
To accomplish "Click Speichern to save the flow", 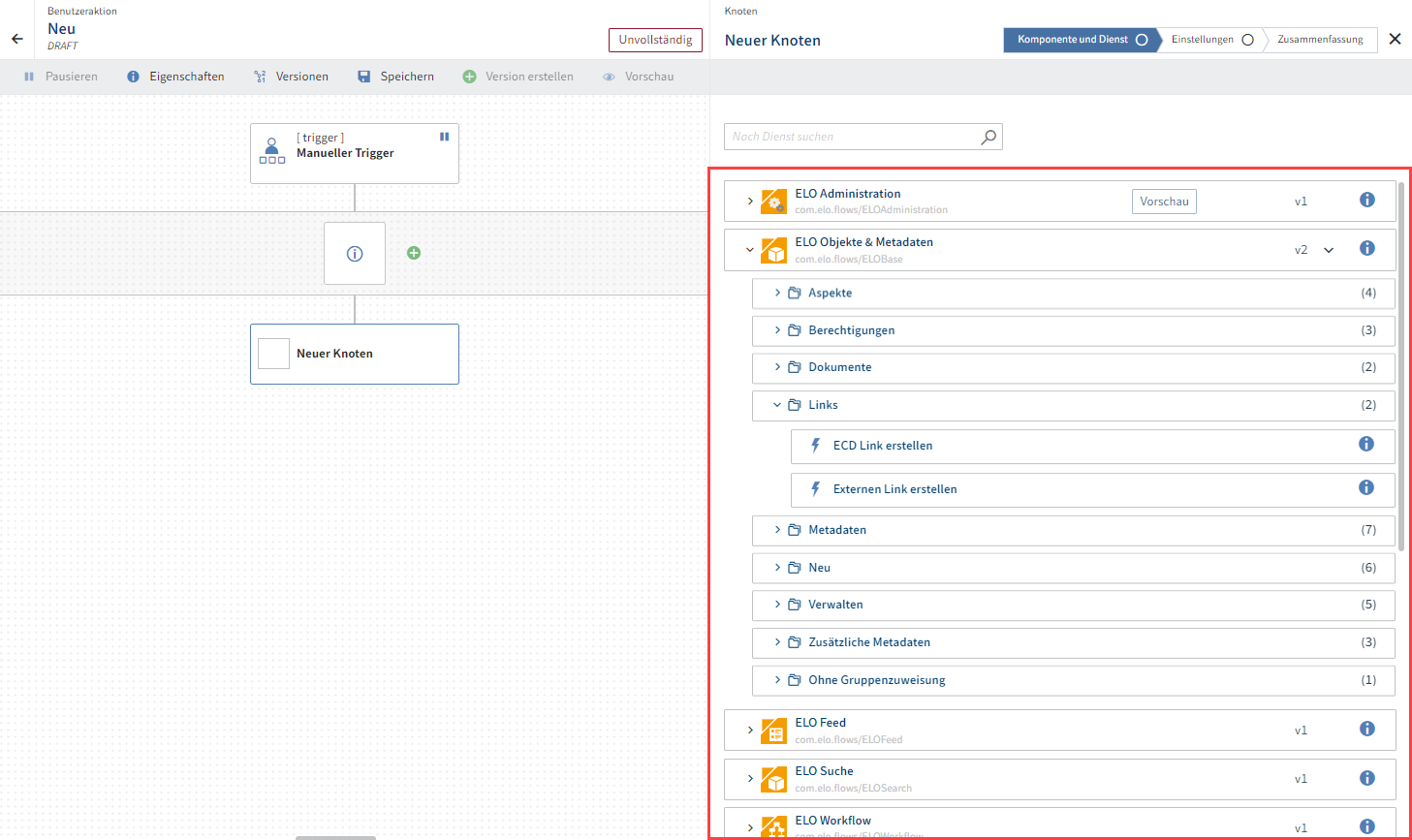I will [x=395, y=77].
